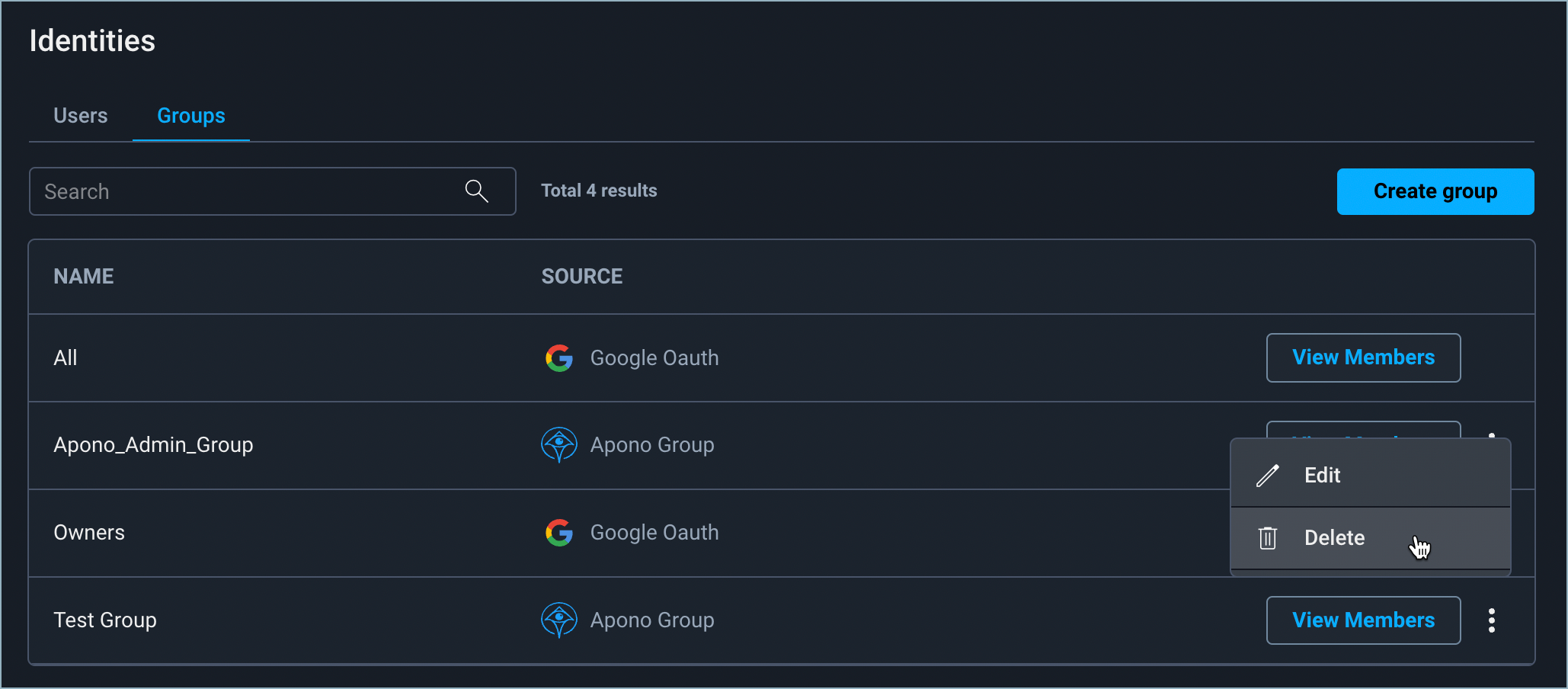View Members of Test Group
This screenshot has height=689, width=1568.
click(1362, 620)
